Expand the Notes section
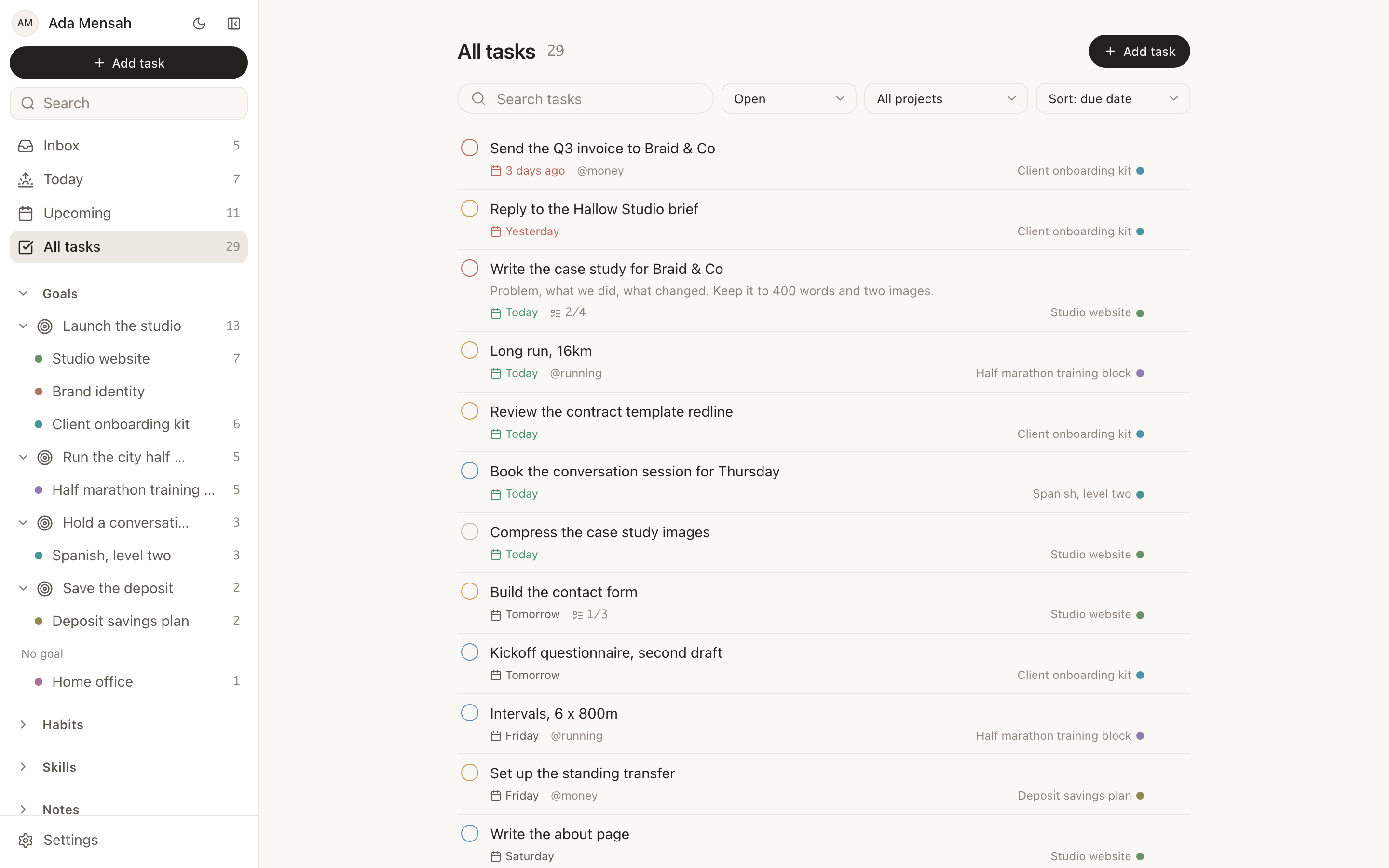 23,810
